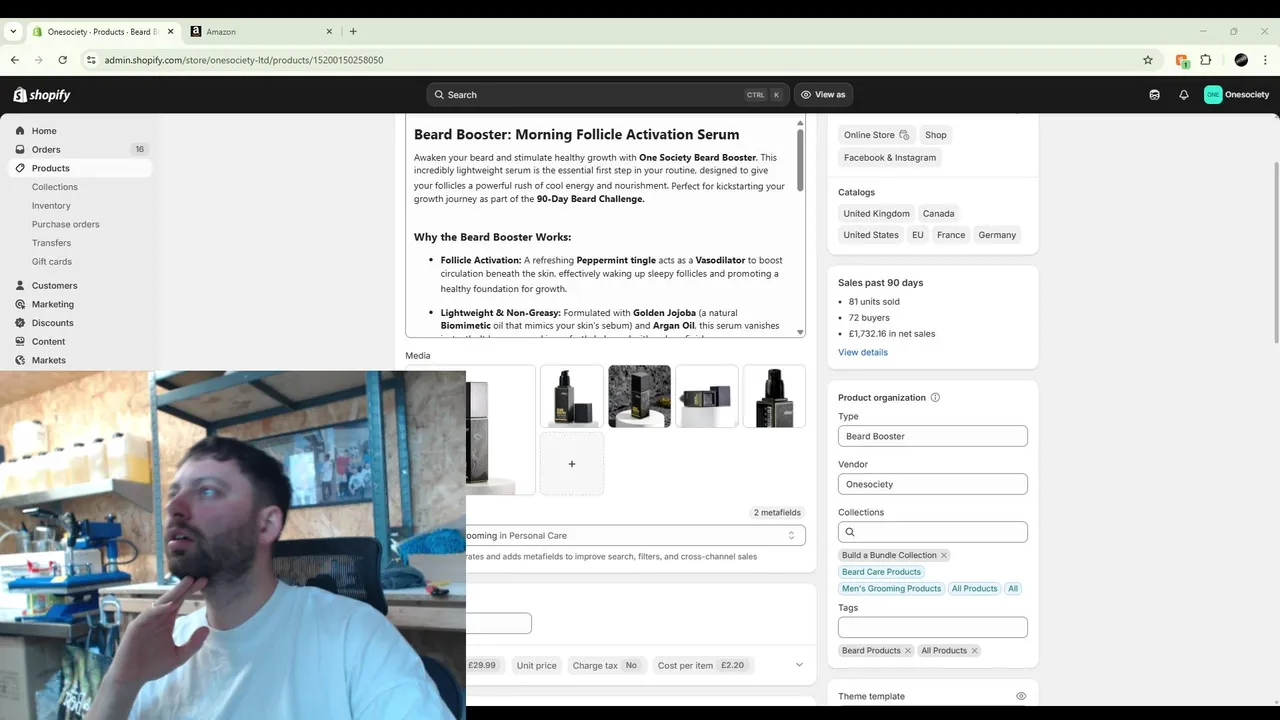Click the Germany catalog chip

pos(997,236)
